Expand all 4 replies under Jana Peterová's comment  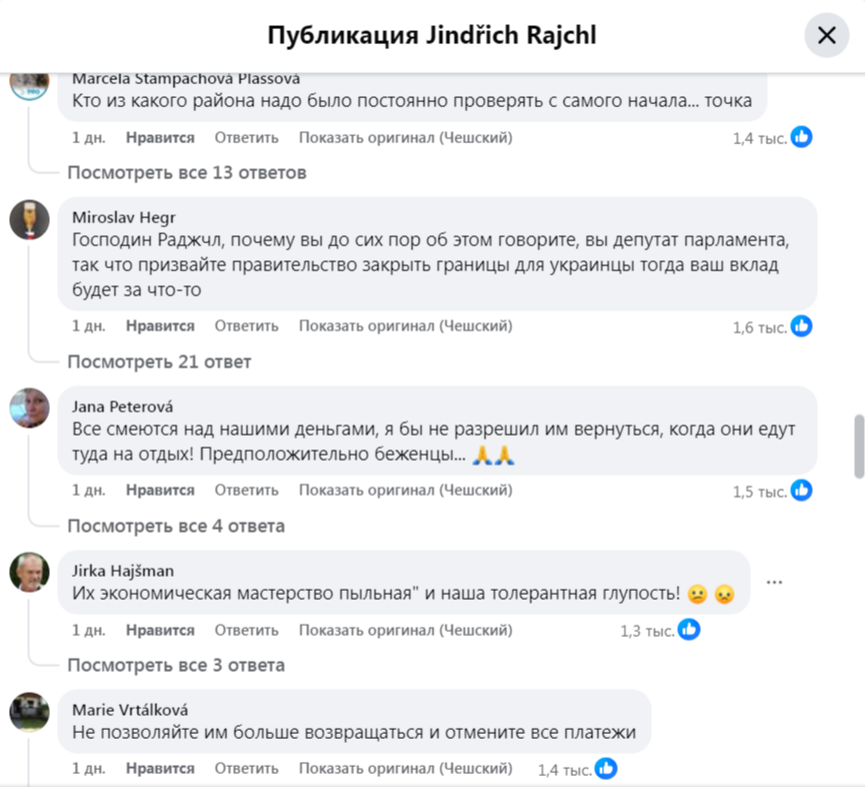pos(175,526)
